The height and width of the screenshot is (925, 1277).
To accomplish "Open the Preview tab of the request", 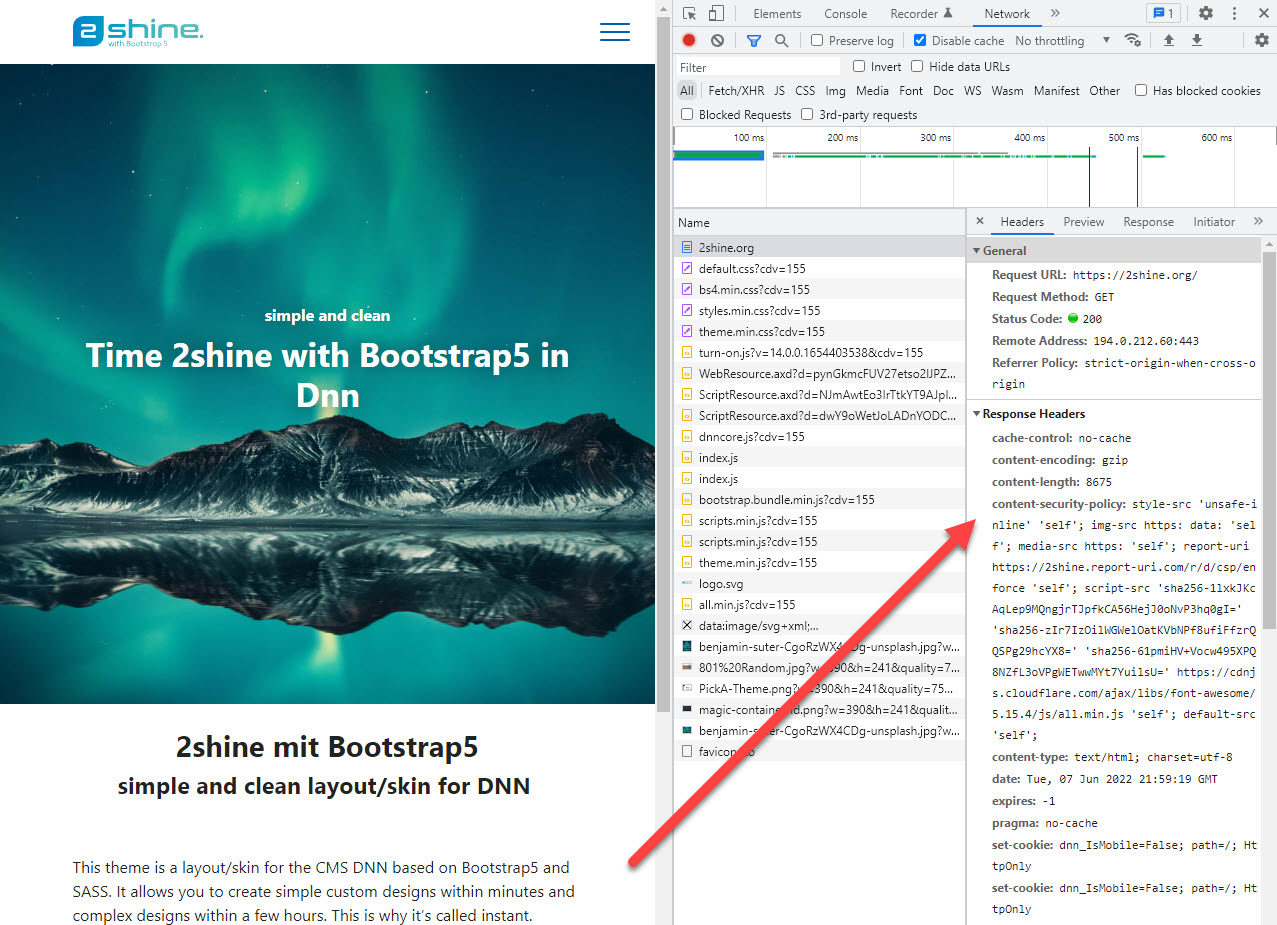I will pyautogui.click(x=1084, y=221).
